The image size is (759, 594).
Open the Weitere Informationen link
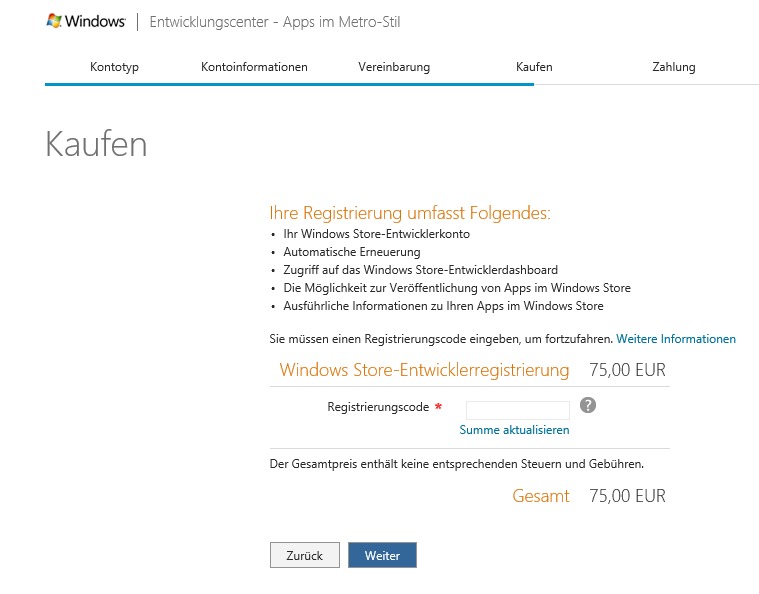676,339
